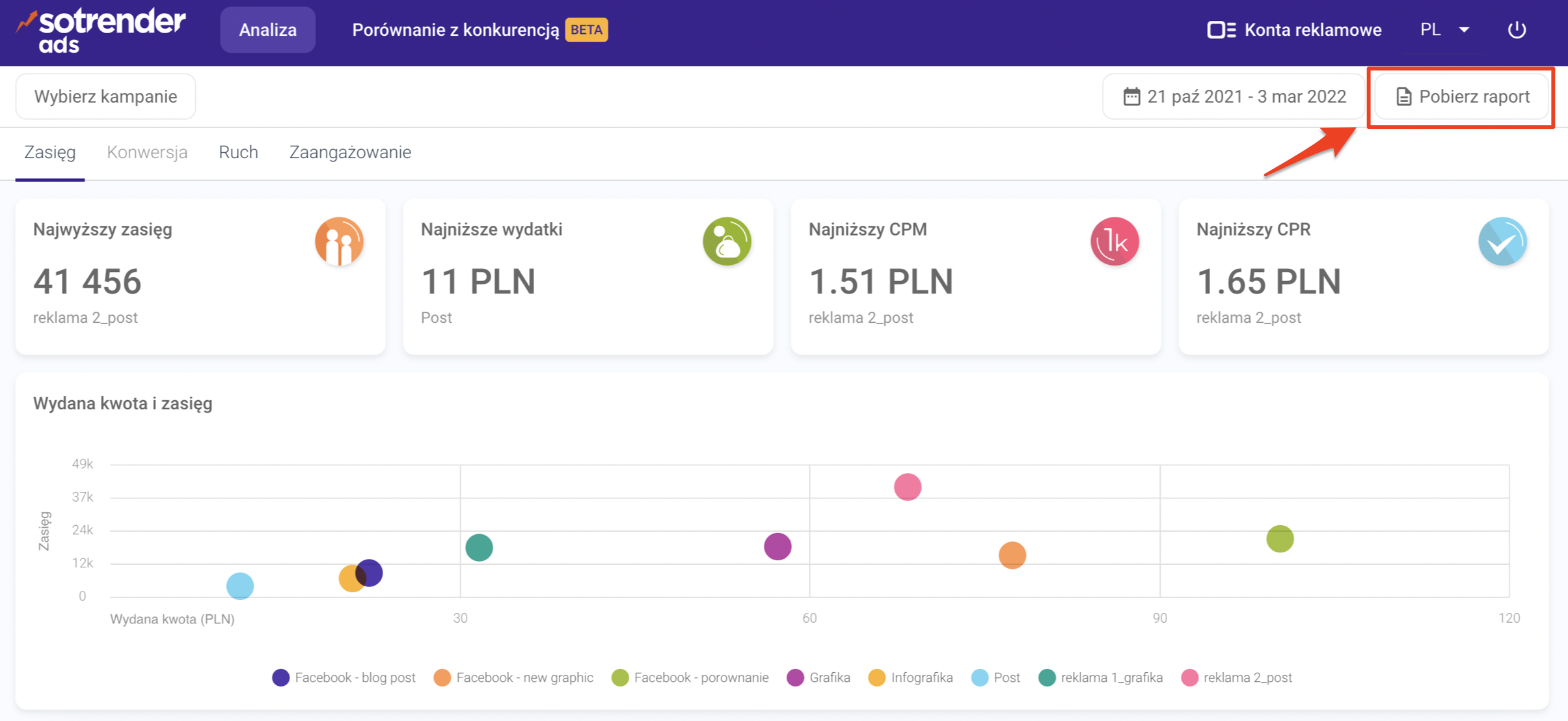Click the pink reklama 2_post bubble on the chart
The width and height of the screenshot is (1568, 721).
pyautogui.click(x=907, y=487)
